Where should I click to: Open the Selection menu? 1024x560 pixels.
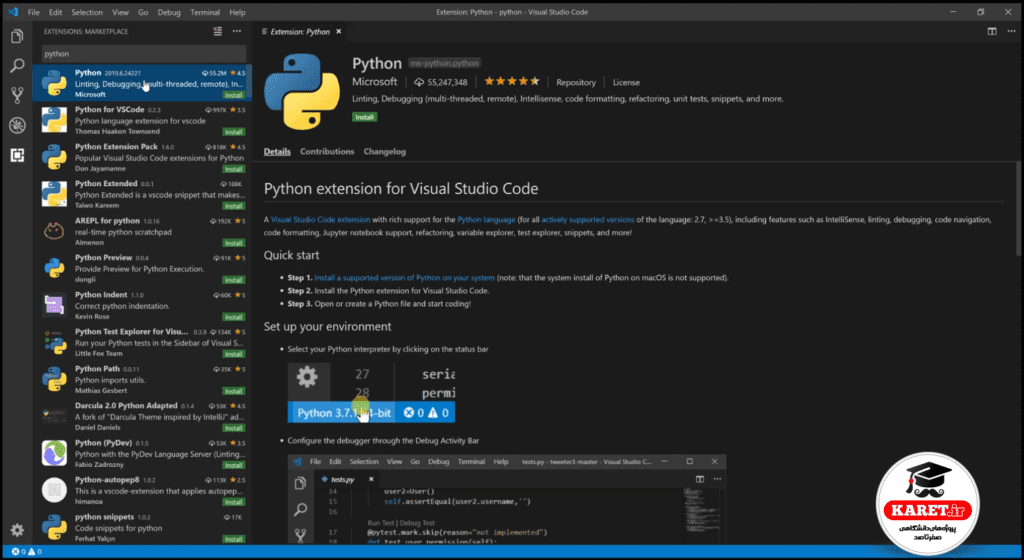(x=87, y=12)
